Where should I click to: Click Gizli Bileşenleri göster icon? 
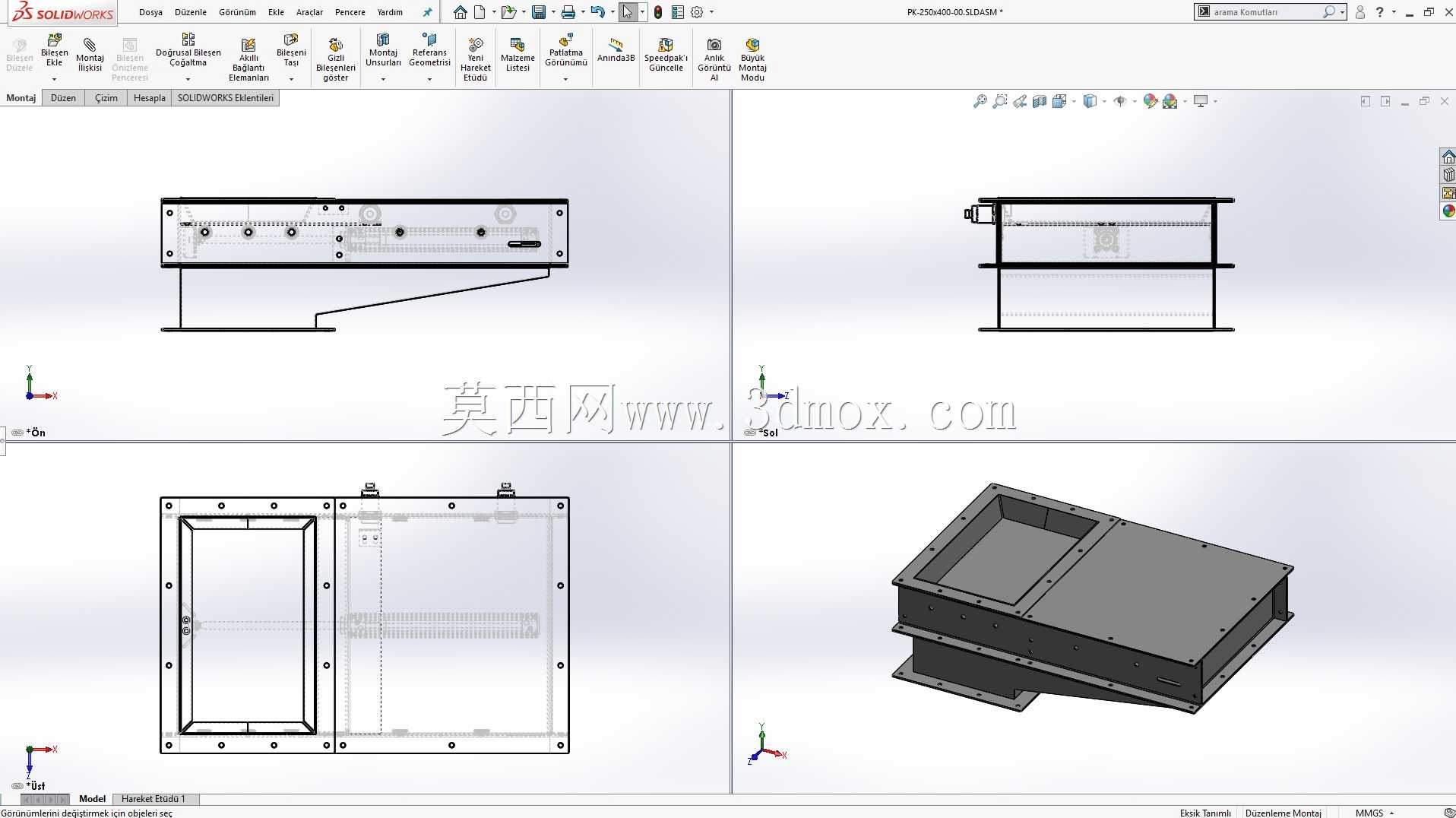pos(336,45)
